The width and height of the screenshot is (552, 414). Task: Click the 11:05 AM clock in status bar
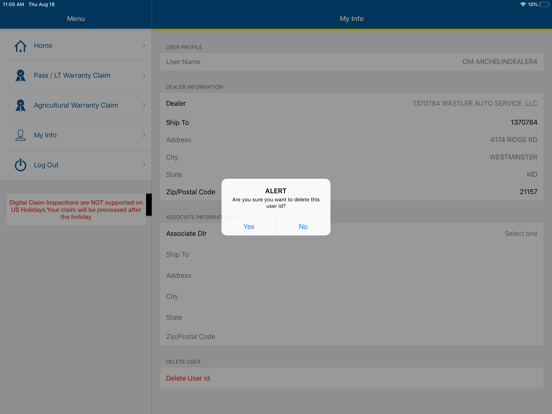[x=13, y=4]
